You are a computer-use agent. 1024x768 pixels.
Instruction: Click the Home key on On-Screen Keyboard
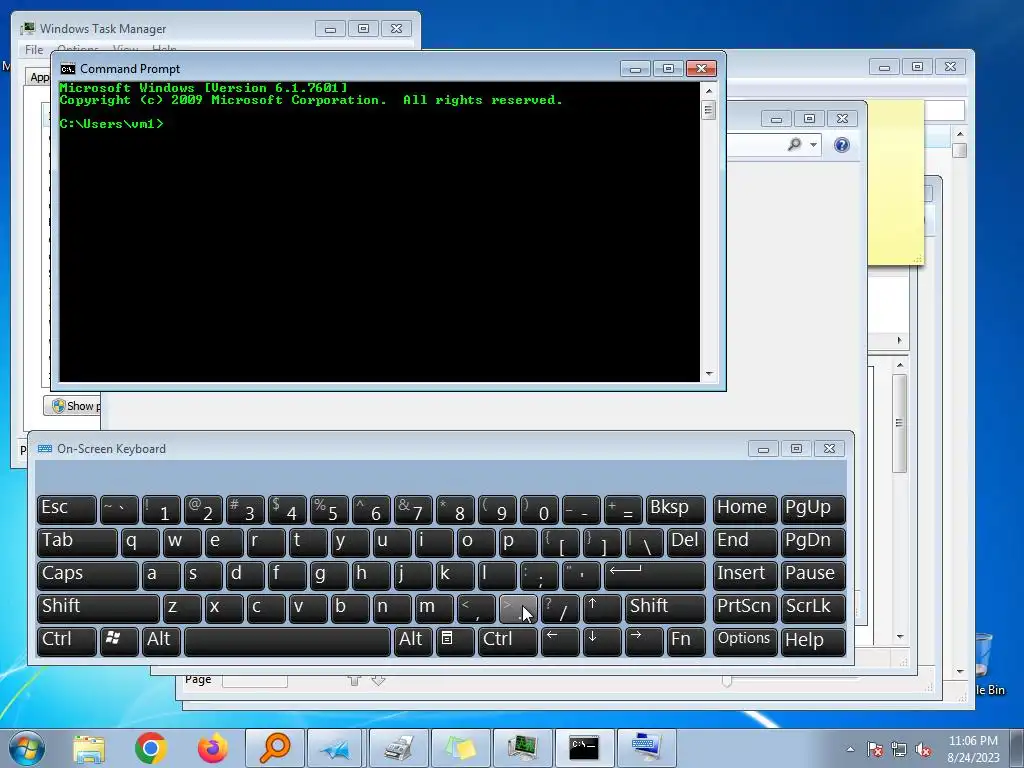pos(744,509)
